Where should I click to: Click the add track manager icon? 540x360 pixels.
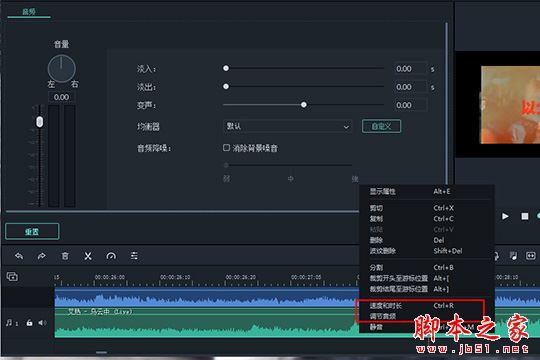(12, 276)
